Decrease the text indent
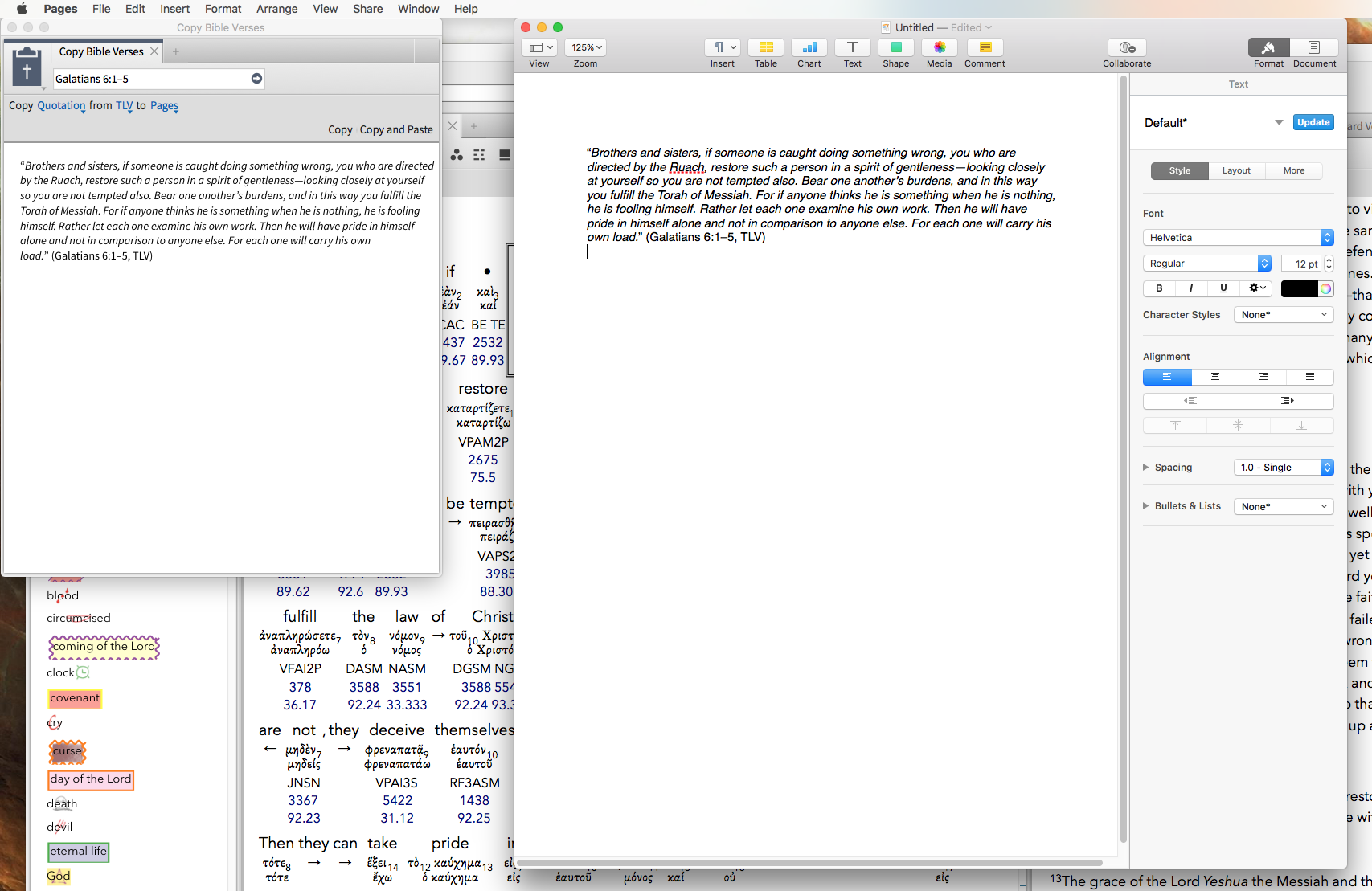 click(1190, 401)
